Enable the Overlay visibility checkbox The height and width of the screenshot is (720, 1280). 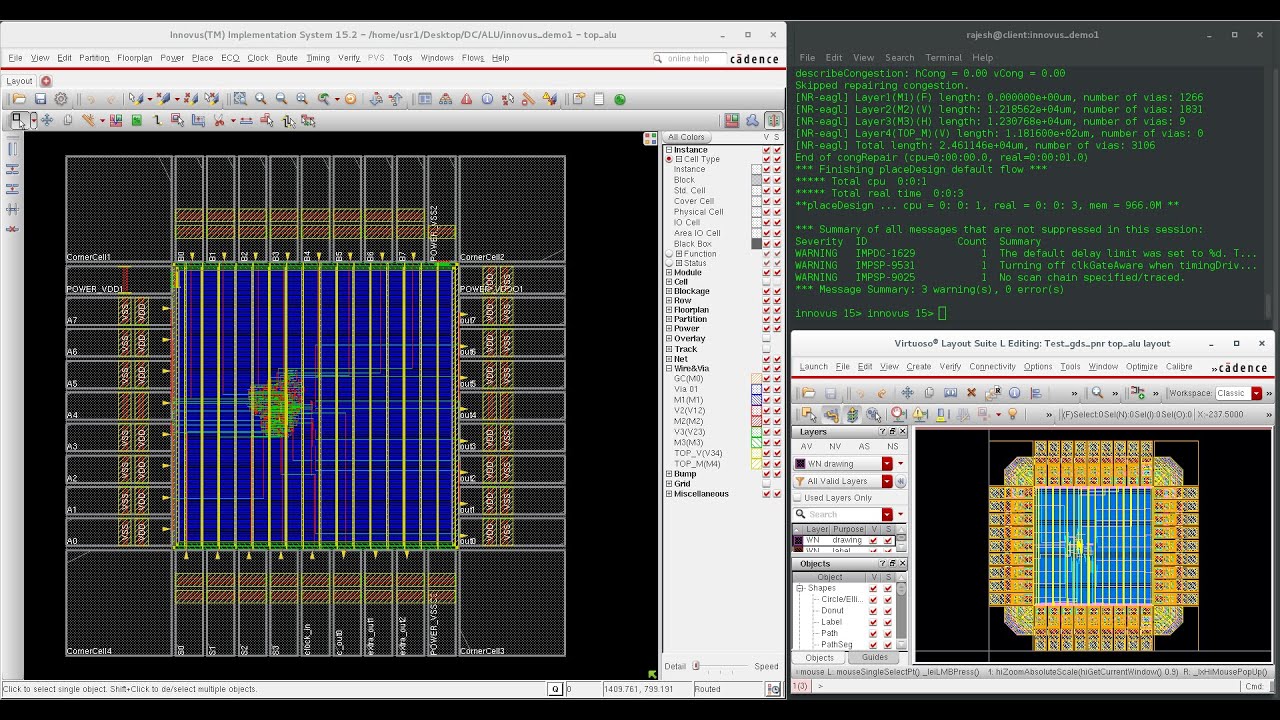(x=767, y=339)
